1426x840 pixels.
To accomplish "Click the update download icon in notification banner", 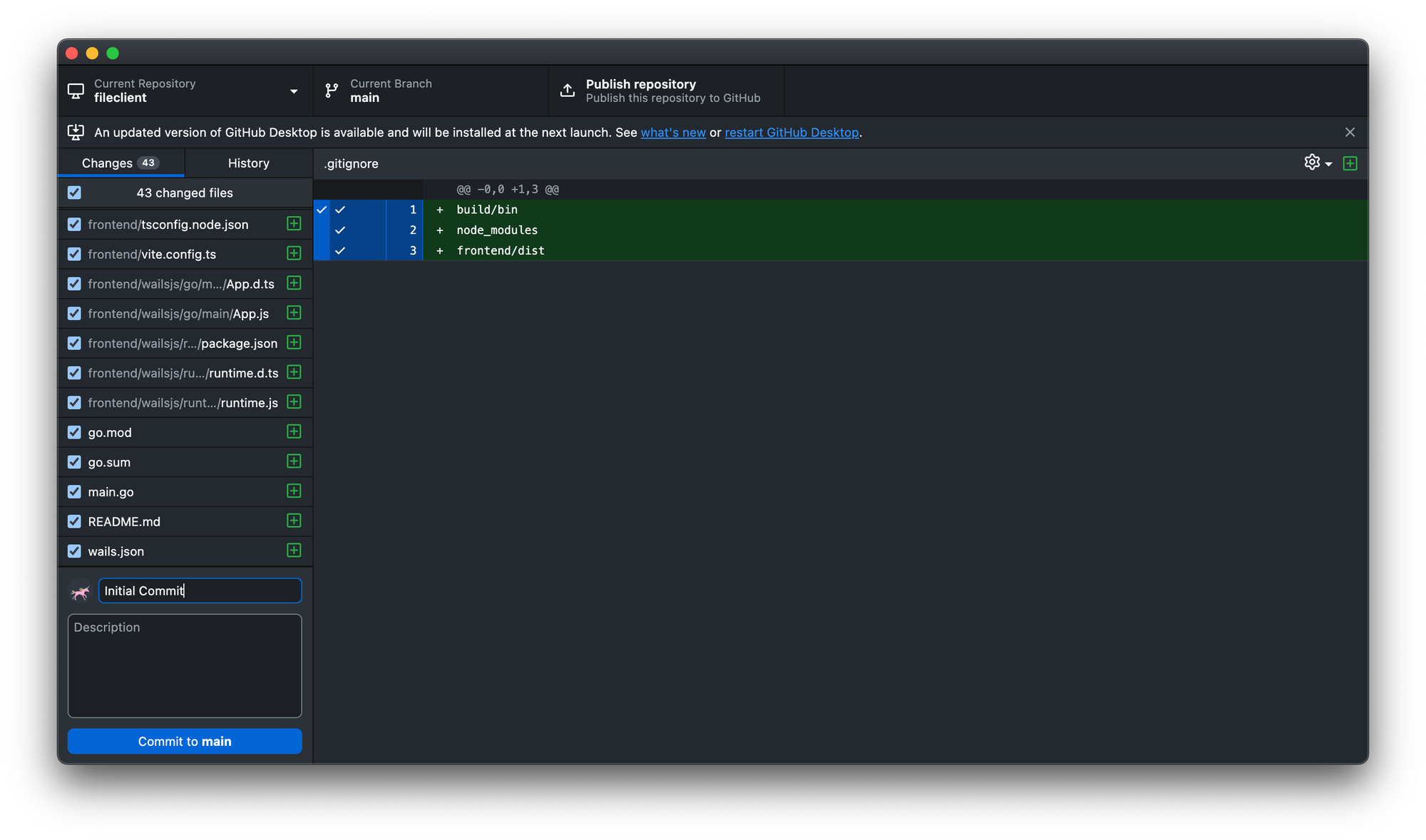I will pyautogui.click(x=76, y=132).
